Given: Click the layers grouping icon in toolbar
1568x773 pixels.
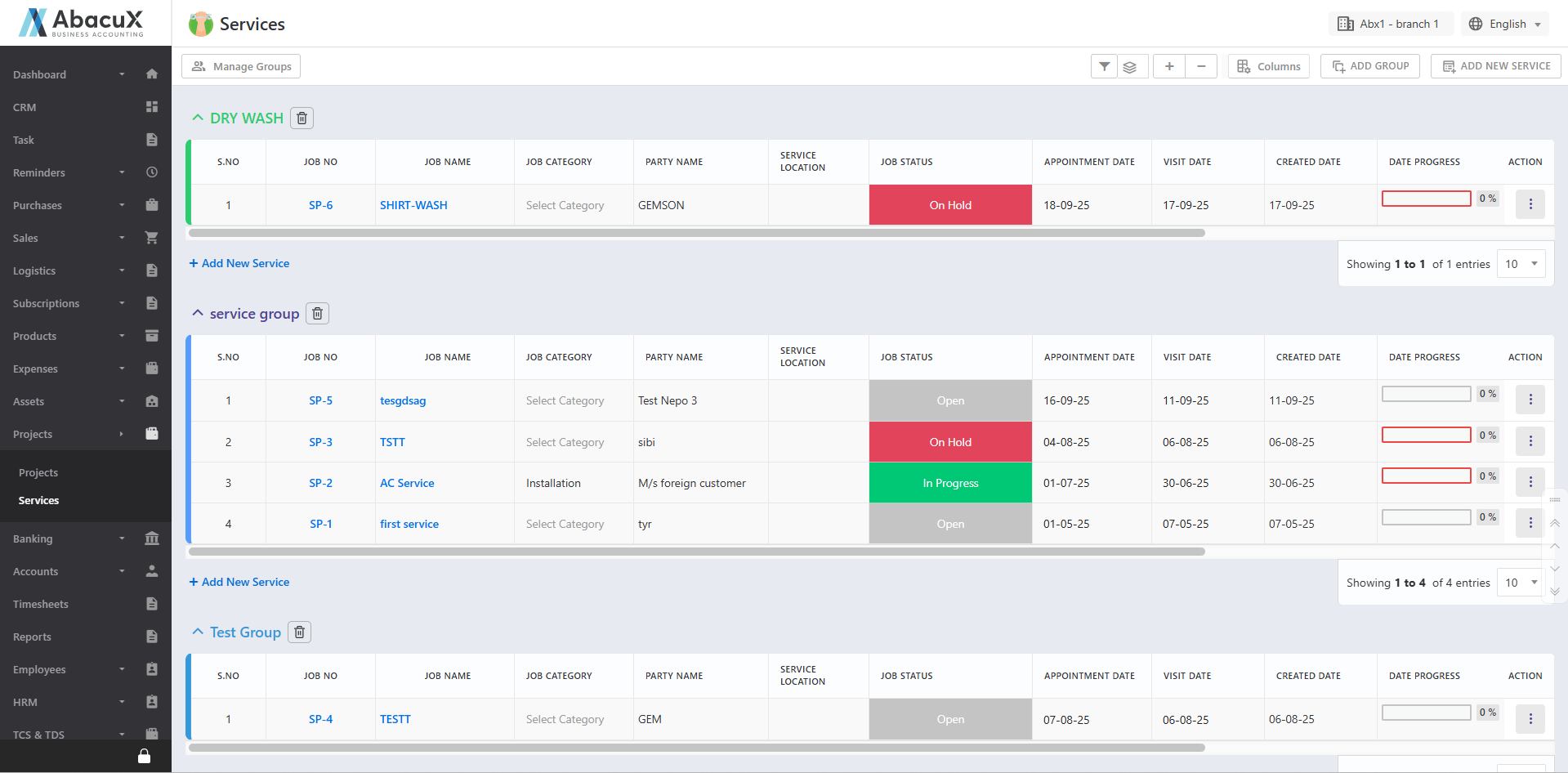Looking at the screenshot, I should [x=1129, y=66].
